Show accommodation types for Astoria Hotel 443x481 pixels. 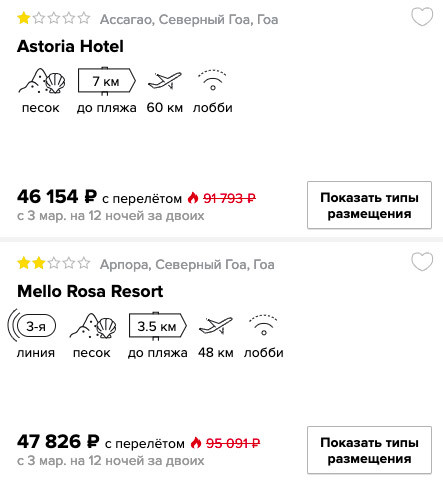[369, 205]
